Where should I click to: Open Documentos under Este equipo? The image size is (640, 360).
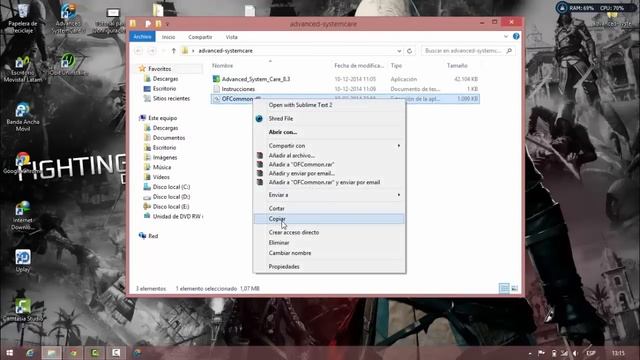tap(169, 138)
